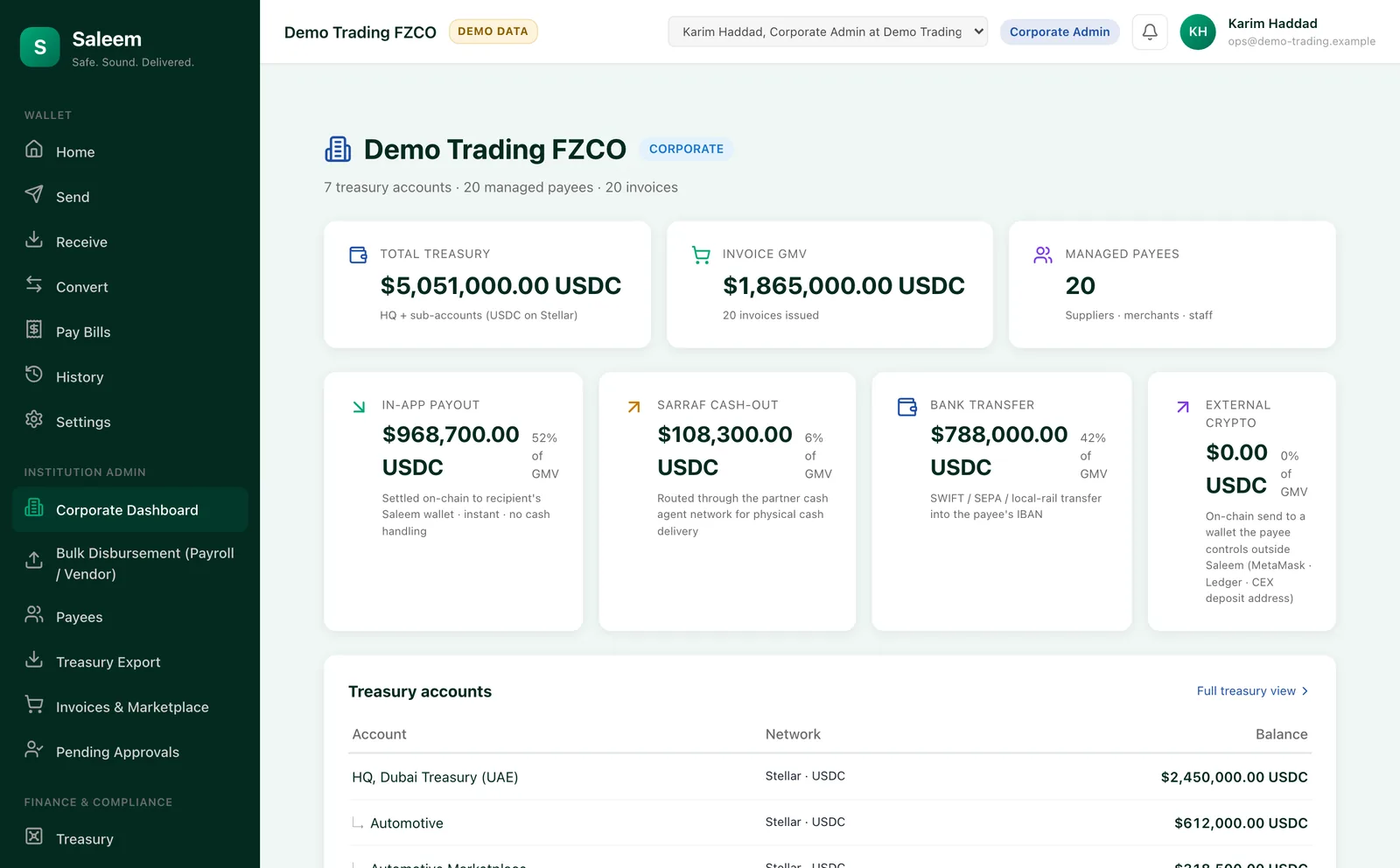The image size is (1400, 868).
Task: Open Treasury Export
Action: point(130,662)
